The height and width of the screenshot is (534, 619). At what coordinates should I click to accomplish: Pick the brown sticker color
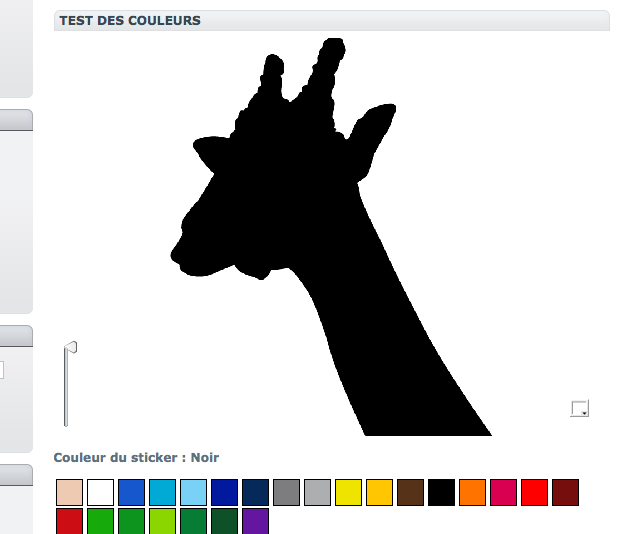click(x=410, y=492)
